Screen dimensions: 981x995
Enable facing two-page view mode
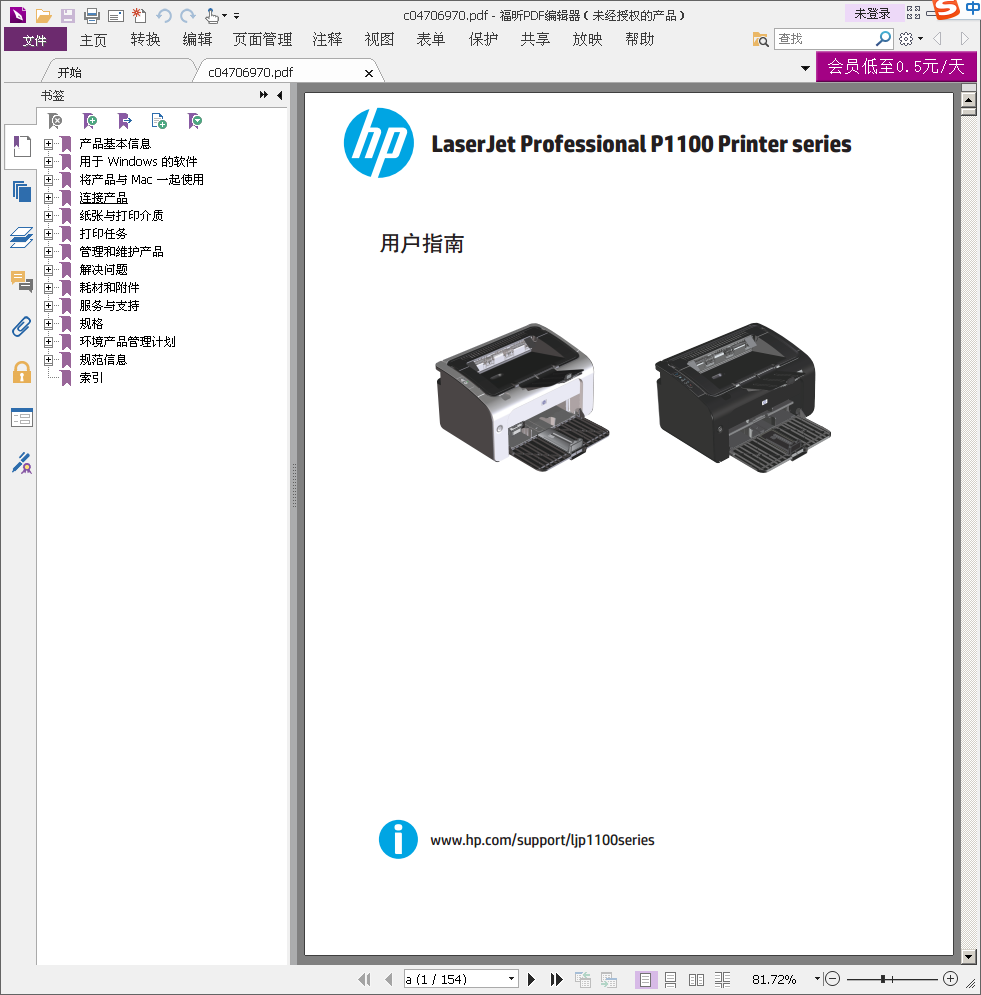pos(696,980)
